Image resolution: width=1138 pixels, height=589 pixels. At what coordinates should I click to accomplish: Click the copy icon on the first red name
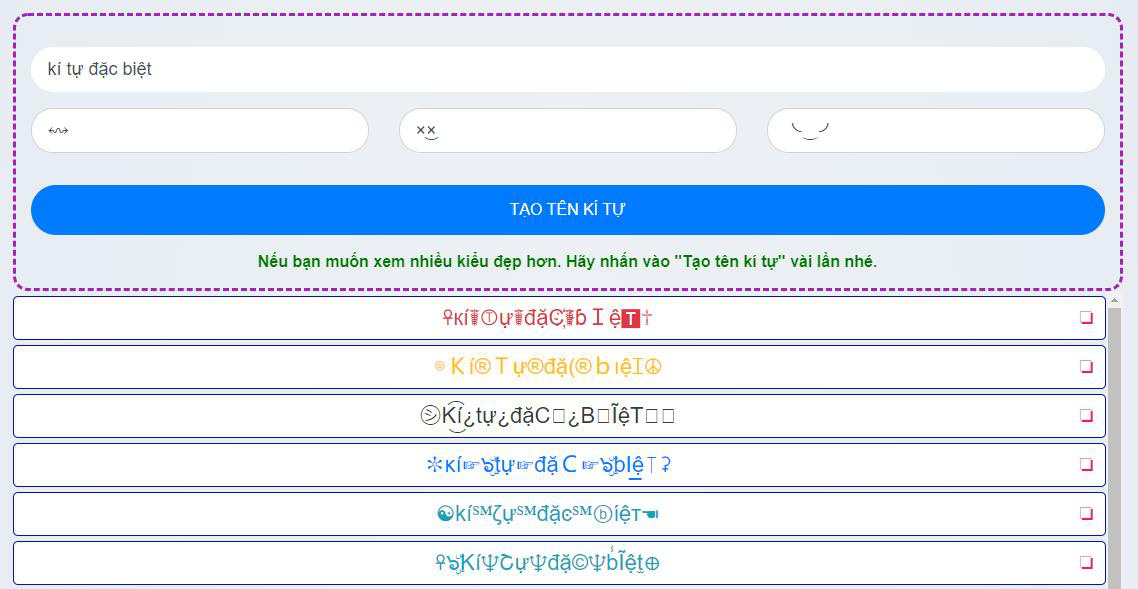click(x=1086, y=317)
